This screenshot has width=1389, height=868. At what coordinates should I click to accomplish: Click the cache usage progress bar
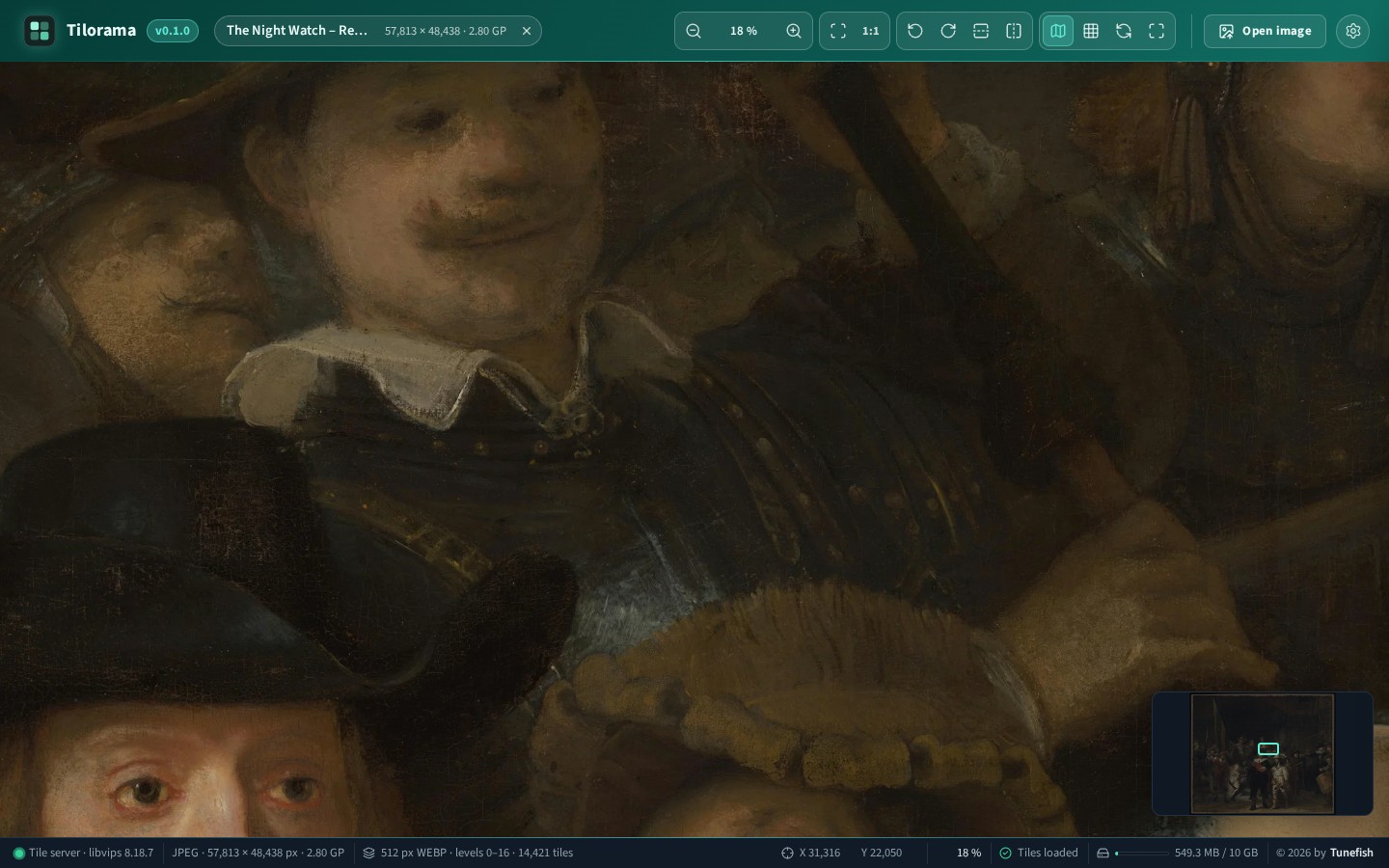pyautogui.click(x=1142, y=853)
